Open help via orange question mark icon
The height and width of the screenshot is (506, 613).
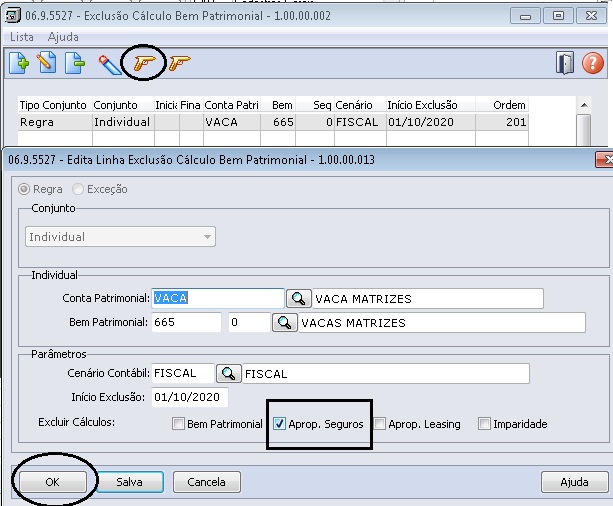click(593, 63)
